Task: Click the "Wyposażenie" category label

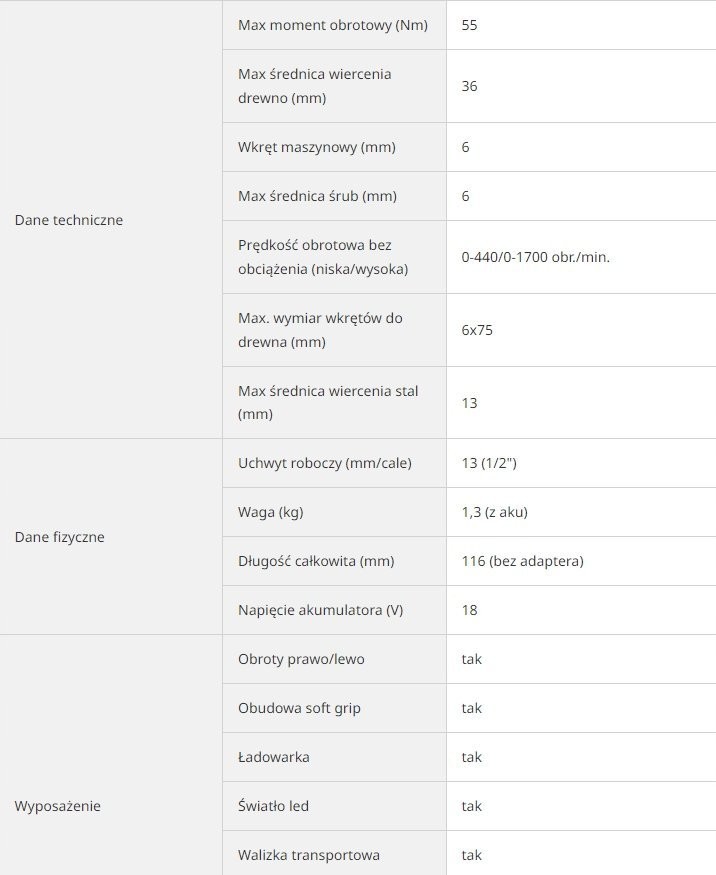Action: (58, 806)
